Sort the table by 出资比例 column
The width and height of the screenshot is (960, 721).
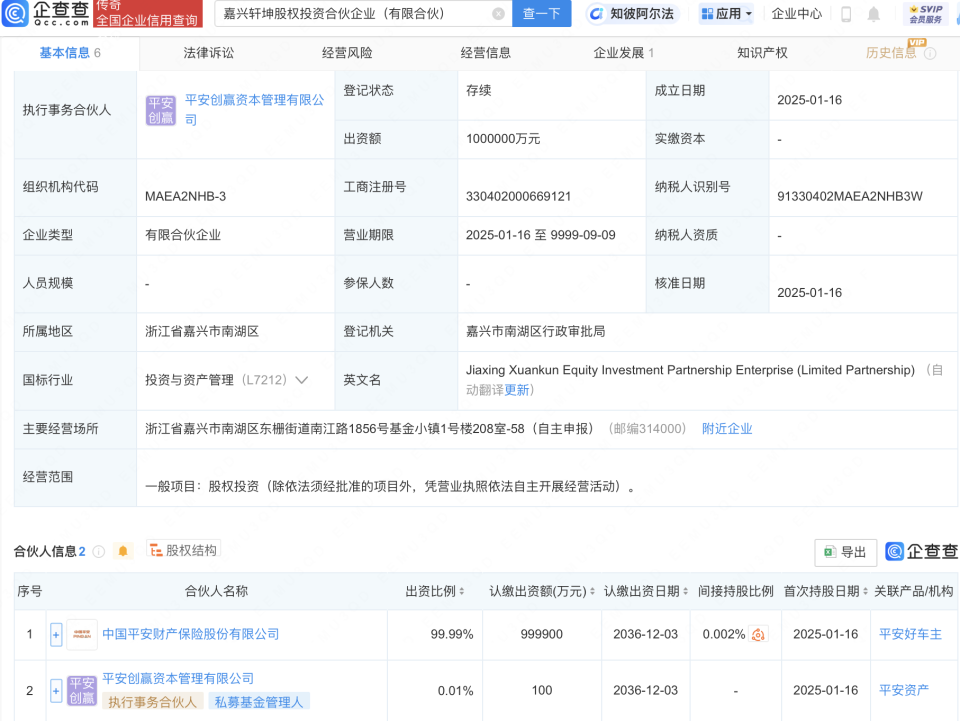point(436,591)
